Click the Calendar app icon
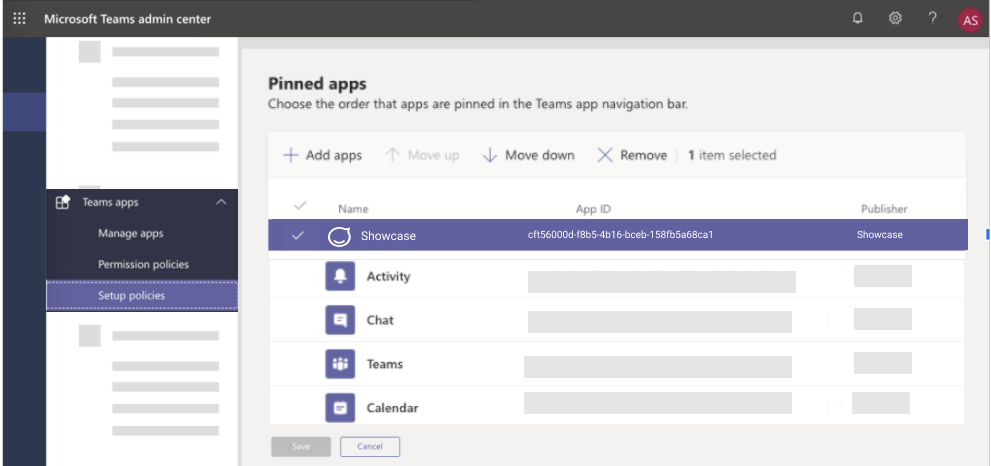 pyautogui.click(x=340, y=408)
